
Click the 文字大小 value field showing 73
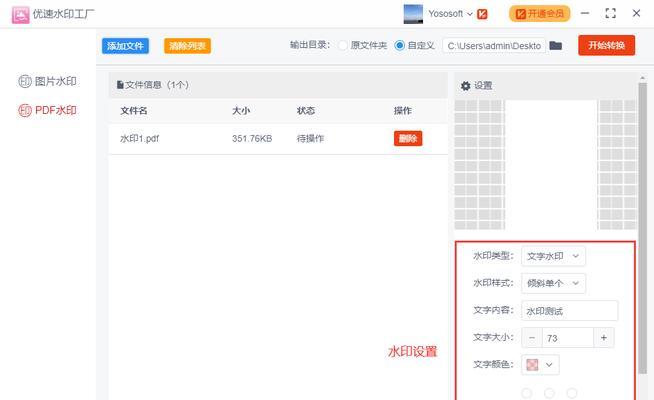[568, 338]
